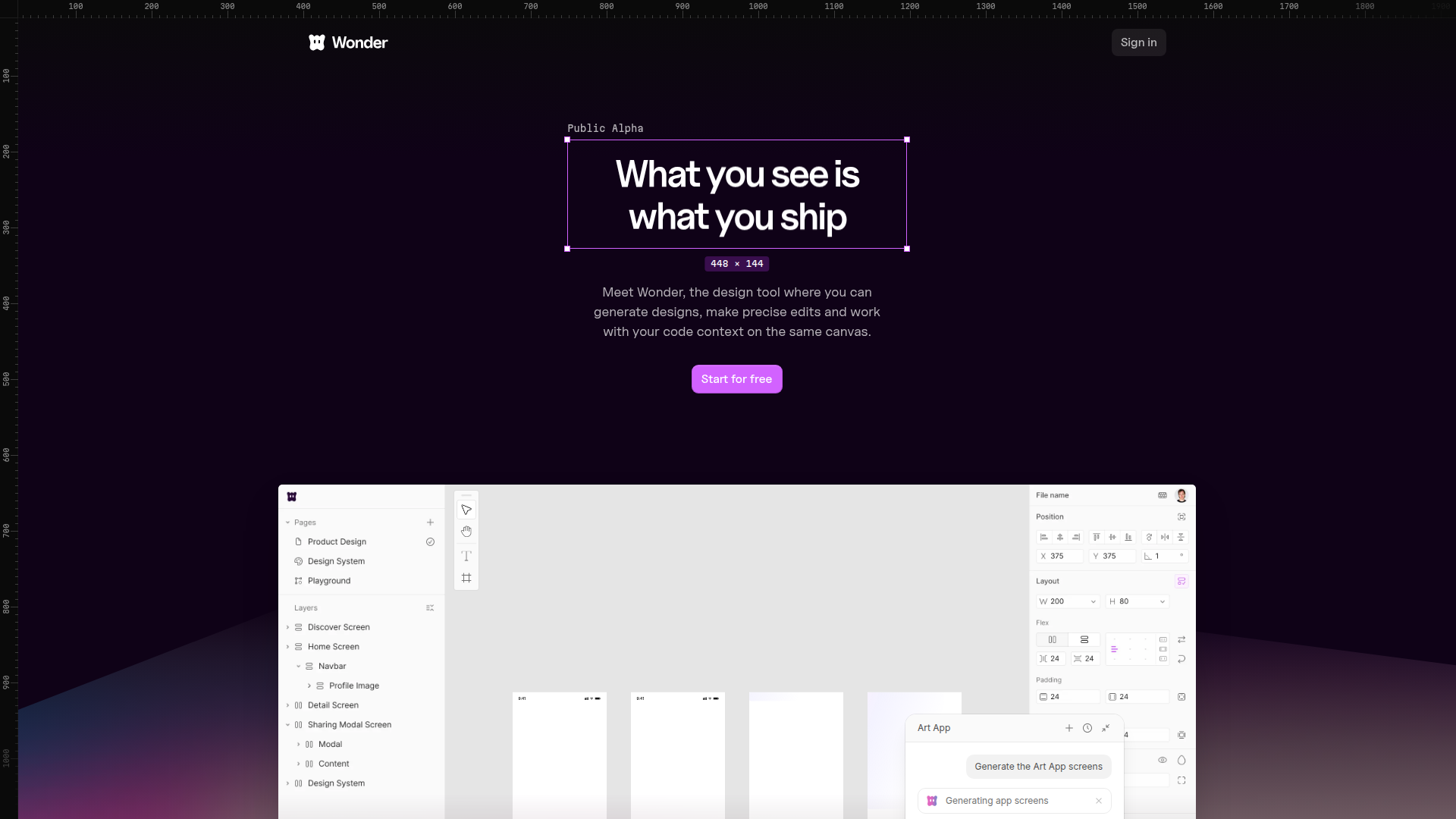Click the left-center alignment in the flex grid
Viewport: 1456px width, 819px height.
pos(1115,649)
